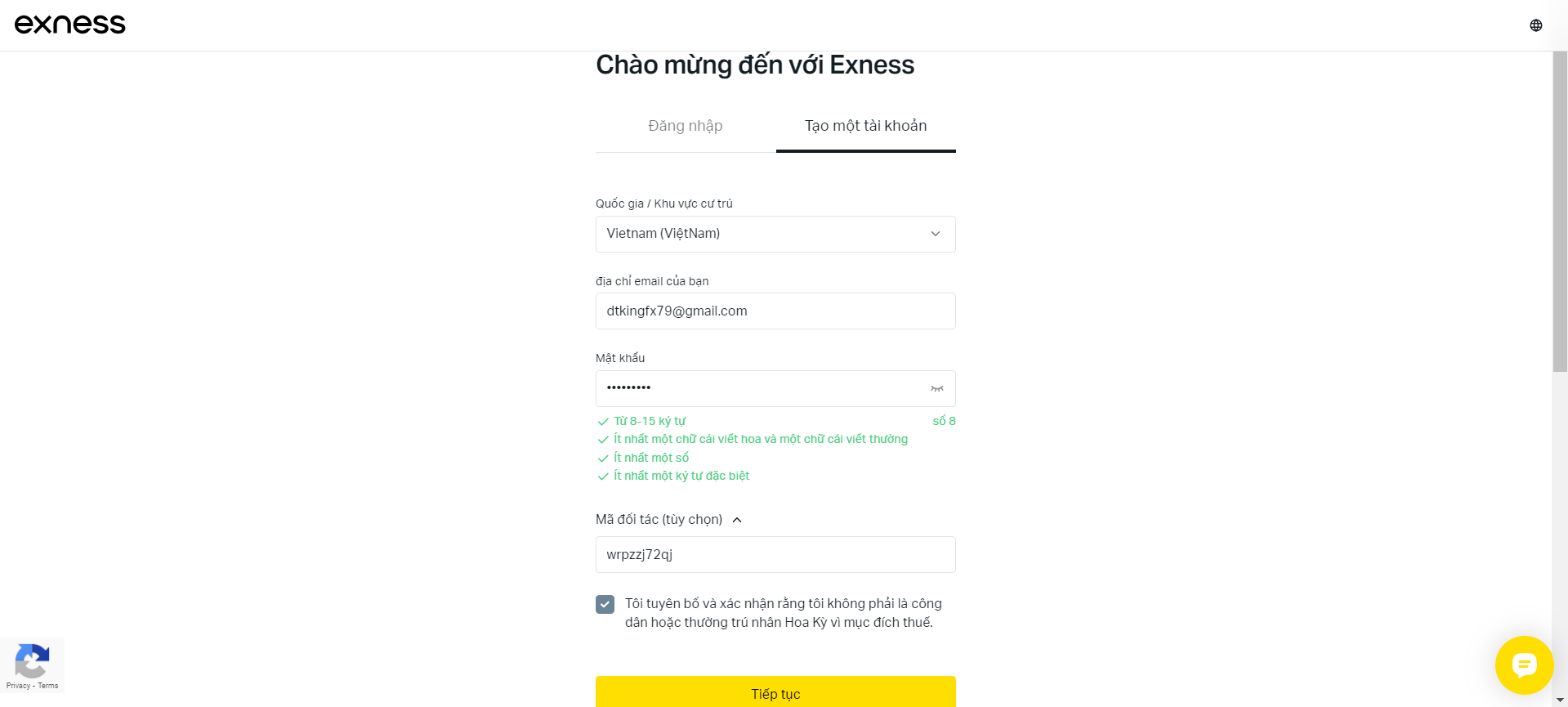Select the Tạo một tài khoản tab
Screen dimensions: 1568x707
coord(866,126)
